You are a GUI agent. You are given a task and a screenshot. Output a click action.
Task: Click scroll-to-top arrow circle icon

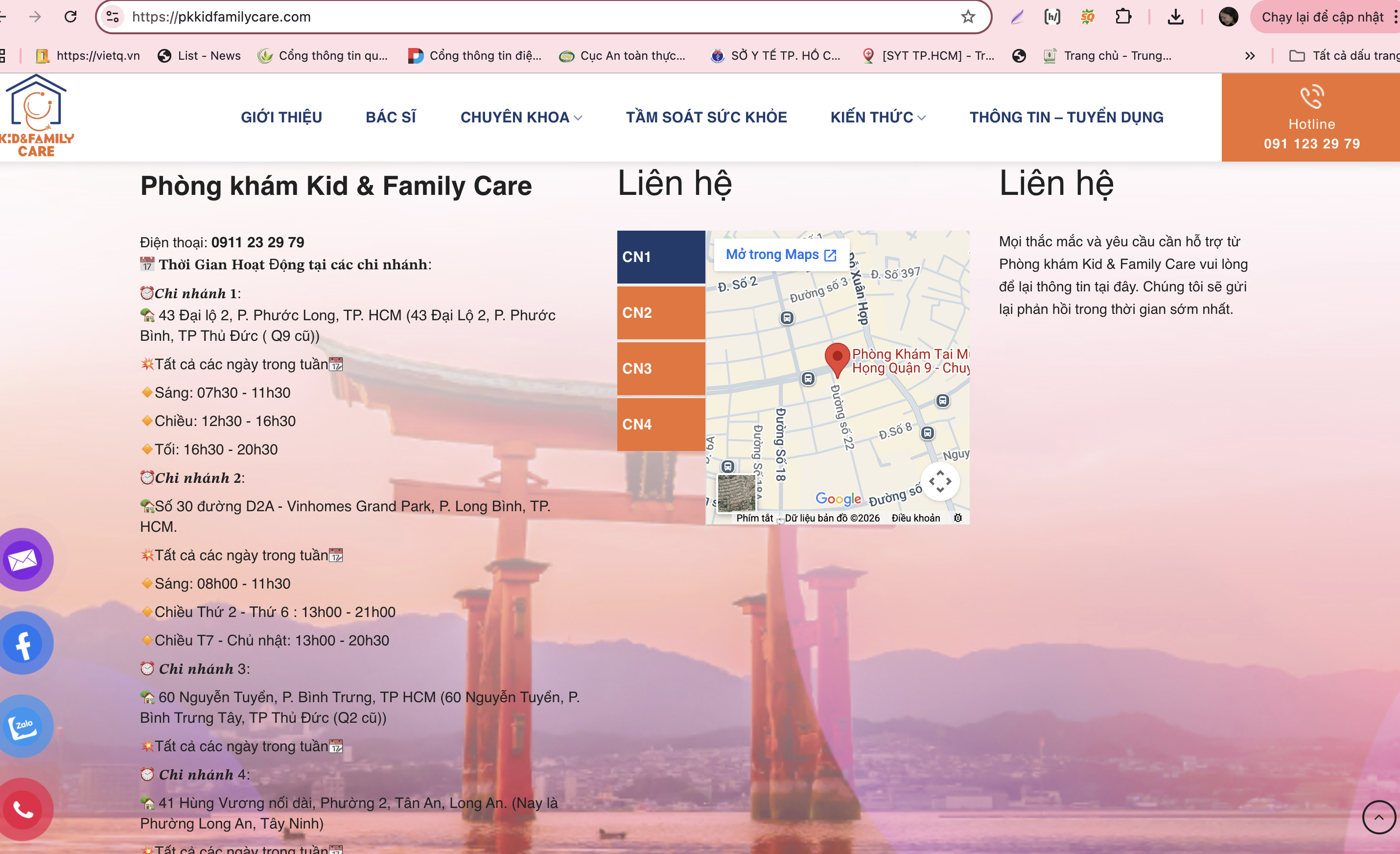[x=1378, y=817]
